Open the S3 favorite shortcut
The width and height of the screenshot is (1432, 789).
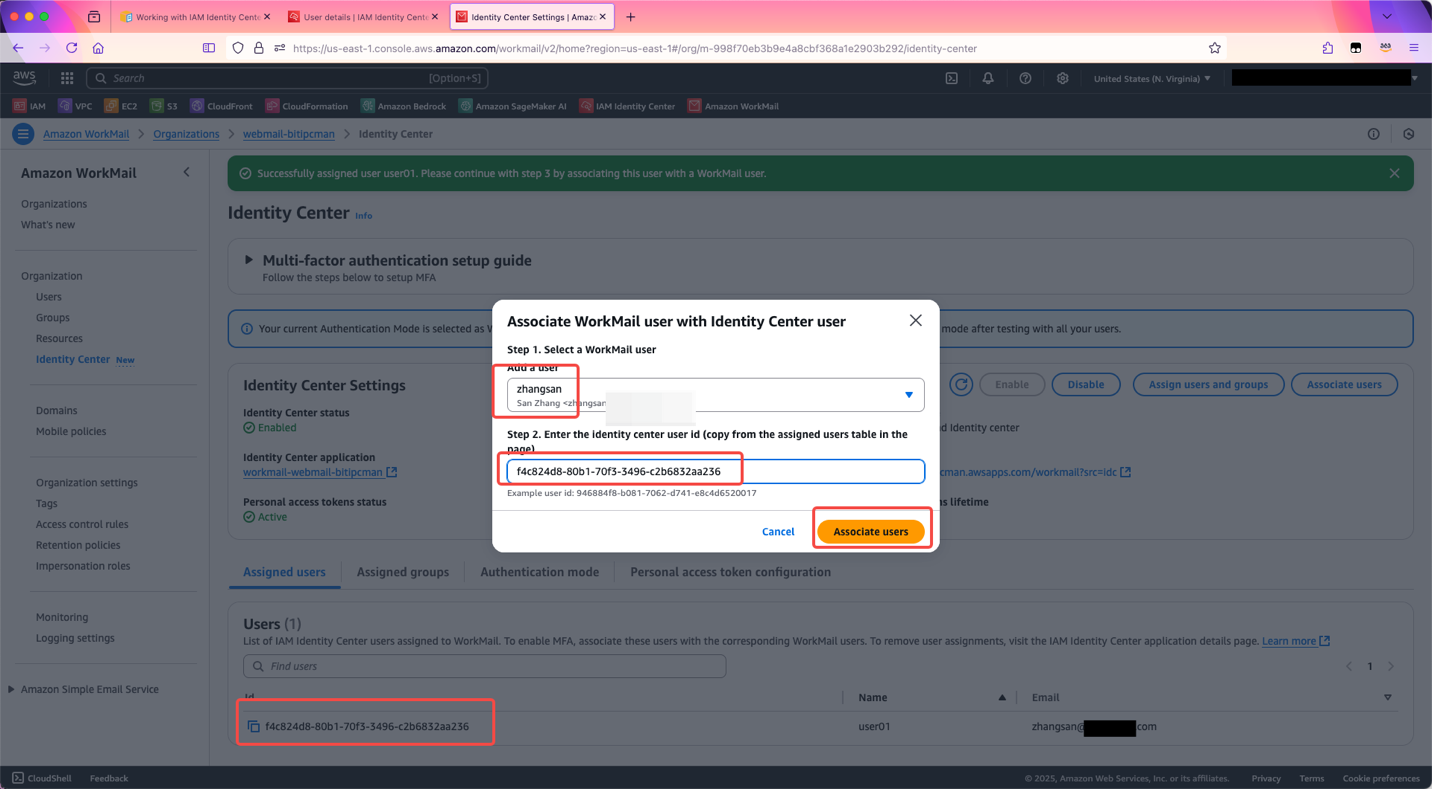(164, 106)
